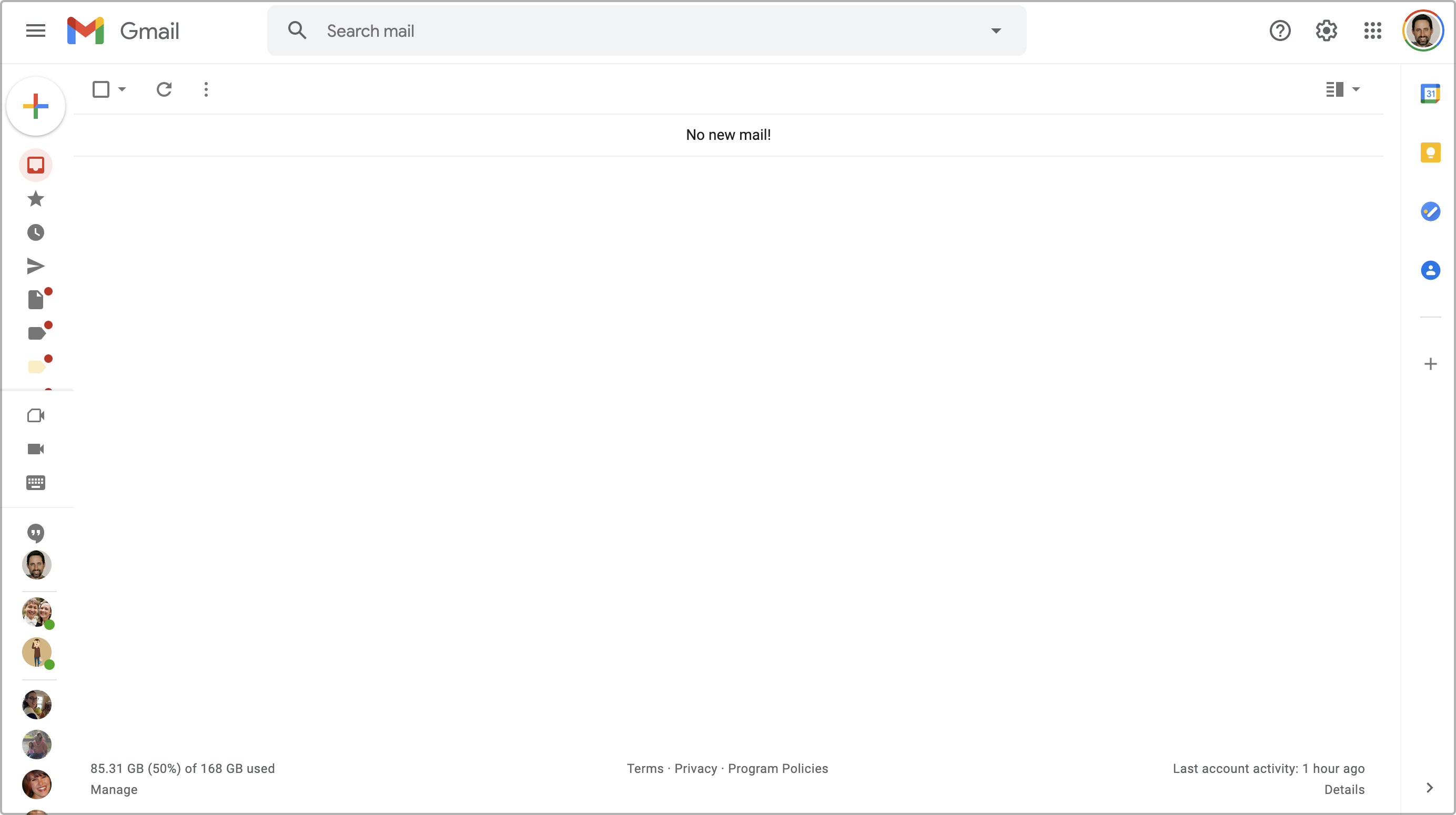Open the Sent folder
This screenshot has height=815, width=1456.
(36, 266)
